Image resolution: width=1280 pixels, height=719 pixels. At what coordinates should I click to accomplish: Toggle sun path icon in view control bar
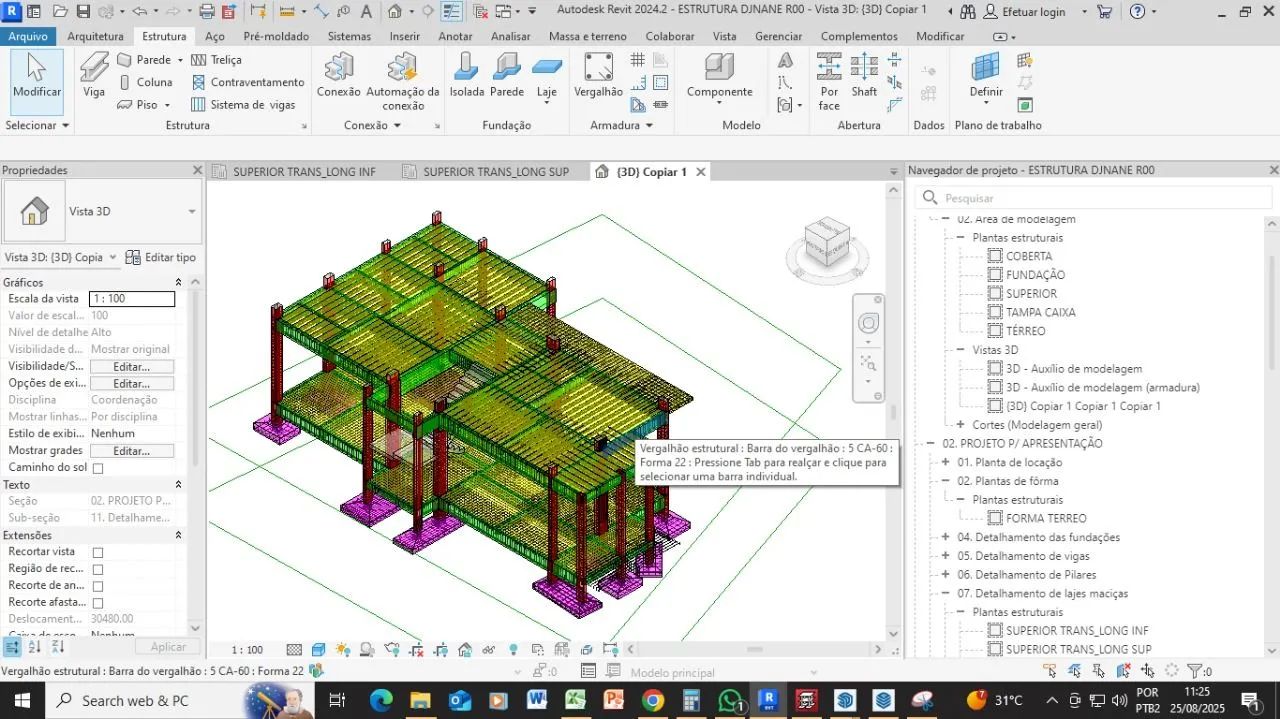tap(343, 650)
